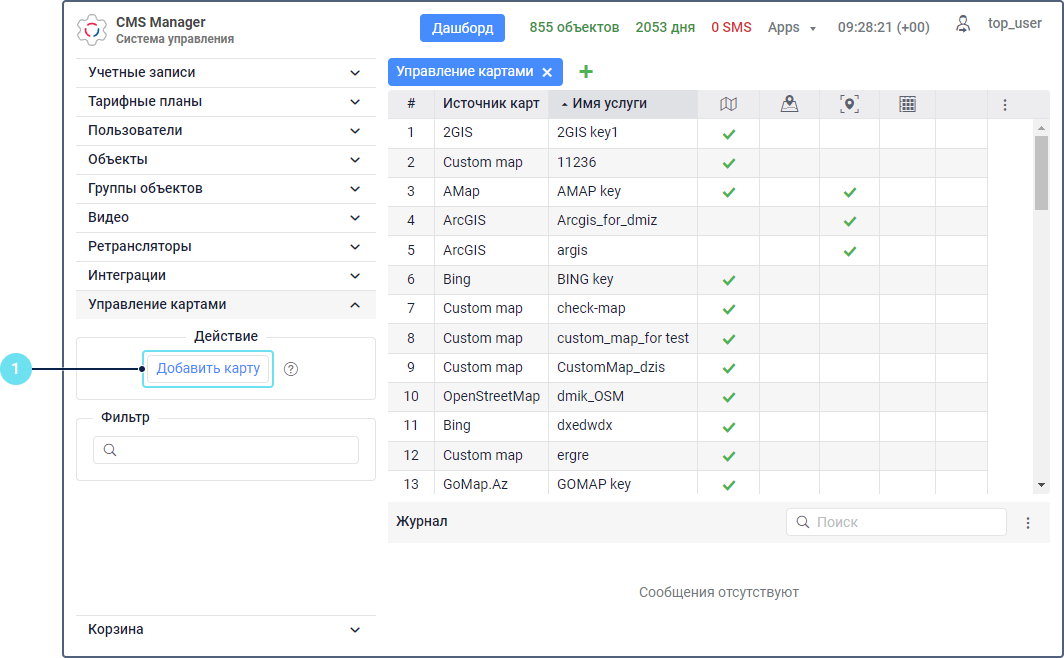Toggle the map checkmark for BING key

pos(728,280)
